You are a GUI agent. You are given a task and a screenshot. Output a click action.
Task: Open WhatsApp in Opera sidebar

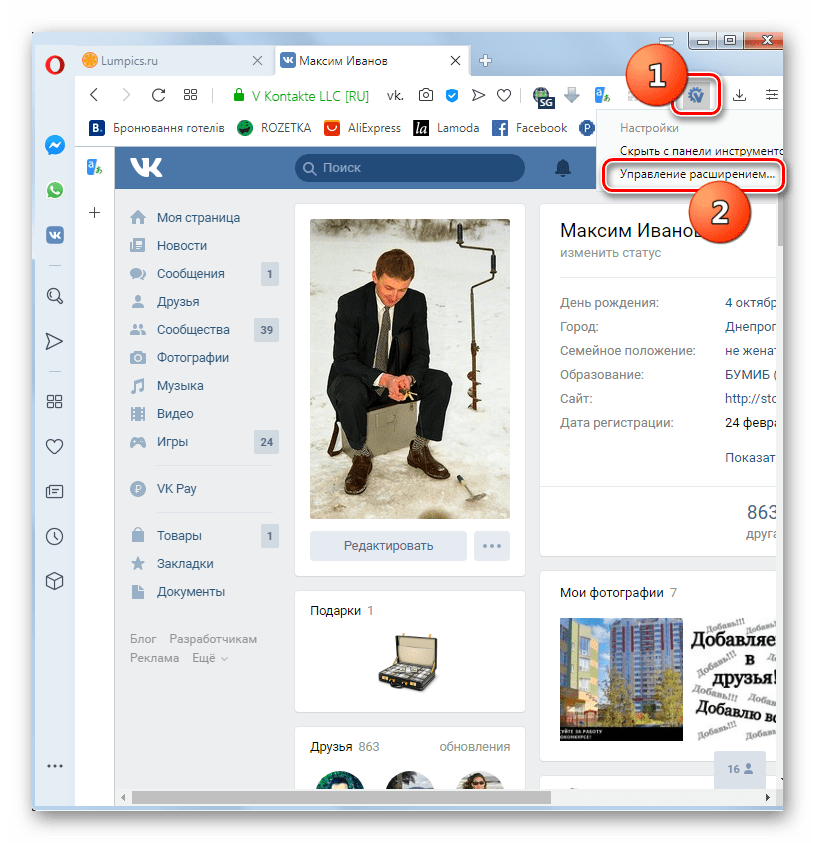55,189
